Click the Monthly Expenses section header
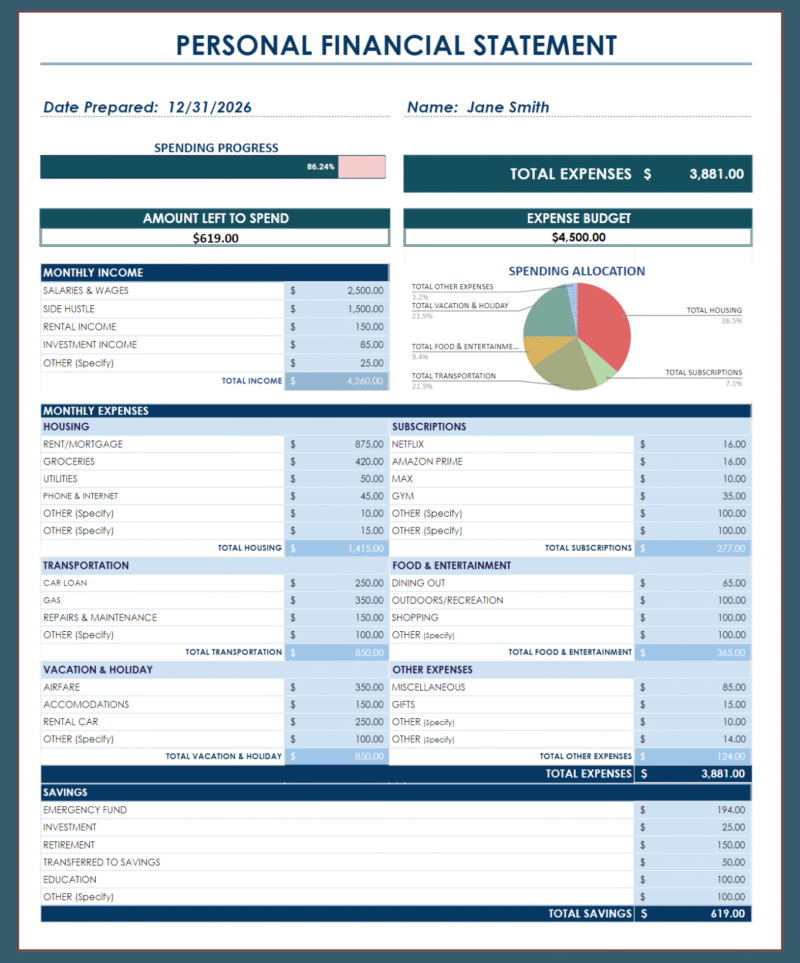 pyautogui.click(x=396, y=411)
